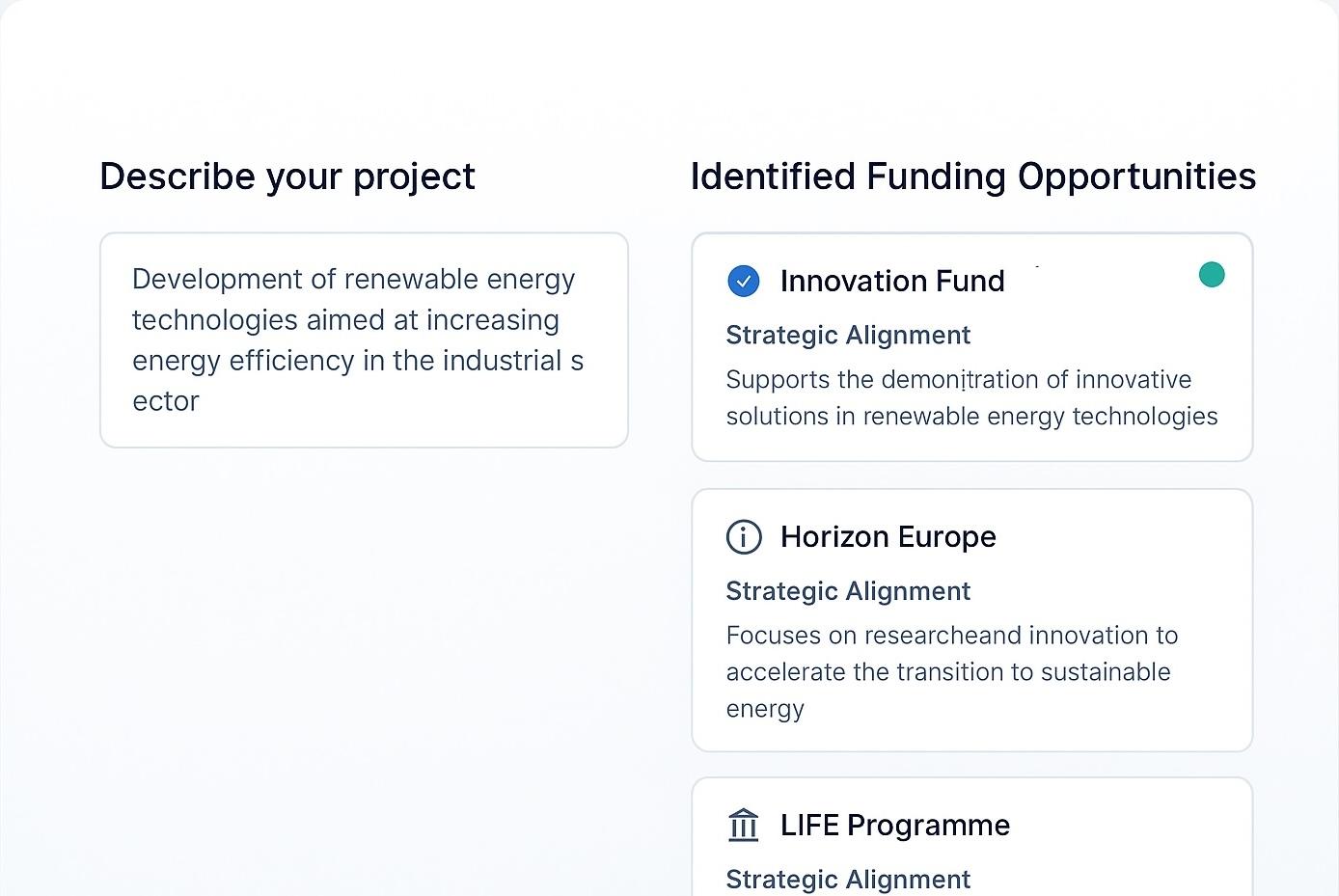Viewport: 1339px width, 896px height.
Task: Select Strategic Alignment label under Innovation Fund
Action: click(x=848, y=335)
